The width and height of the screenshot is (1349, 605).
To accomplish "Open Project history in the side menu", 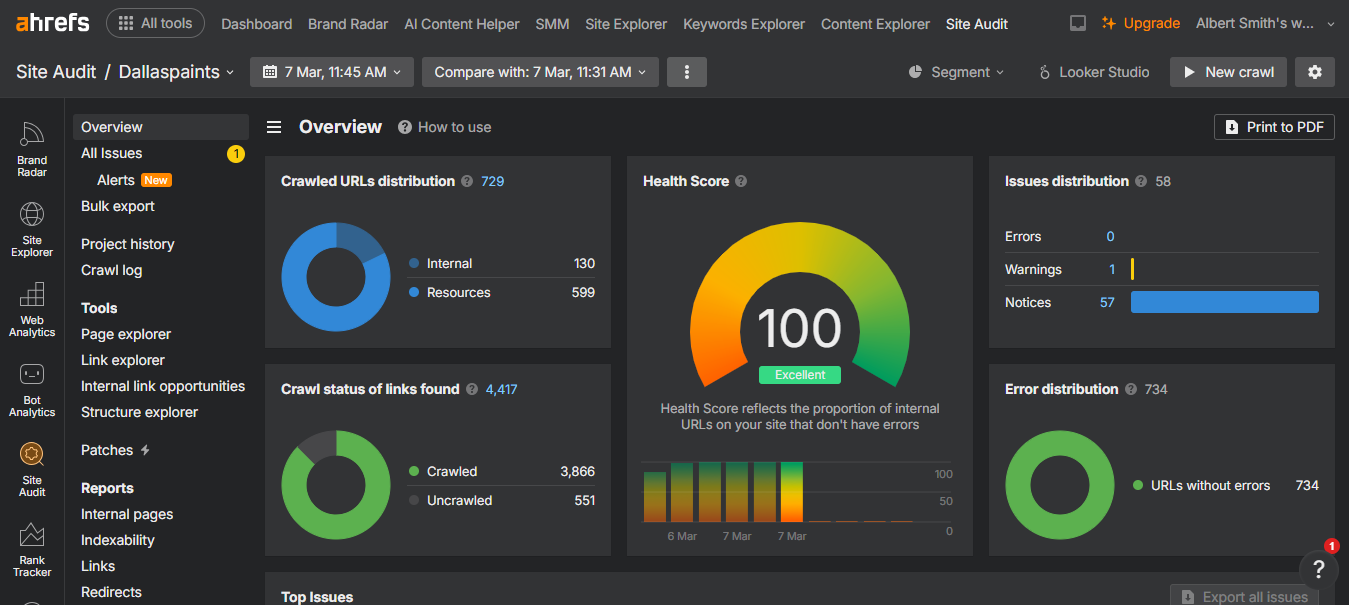I will [x=128, y=244].
